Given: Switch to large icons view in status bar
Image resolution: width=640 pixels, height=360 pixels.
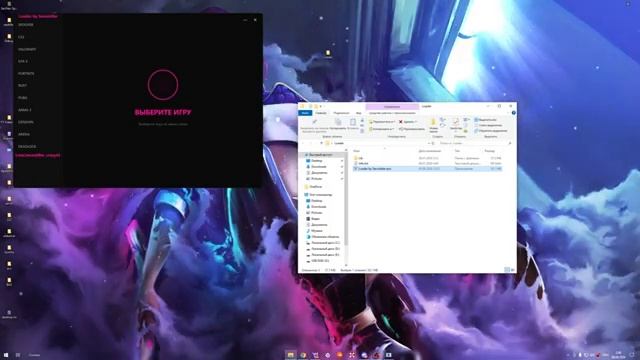Looking at the screenshot, I should (x=512, y=270).
